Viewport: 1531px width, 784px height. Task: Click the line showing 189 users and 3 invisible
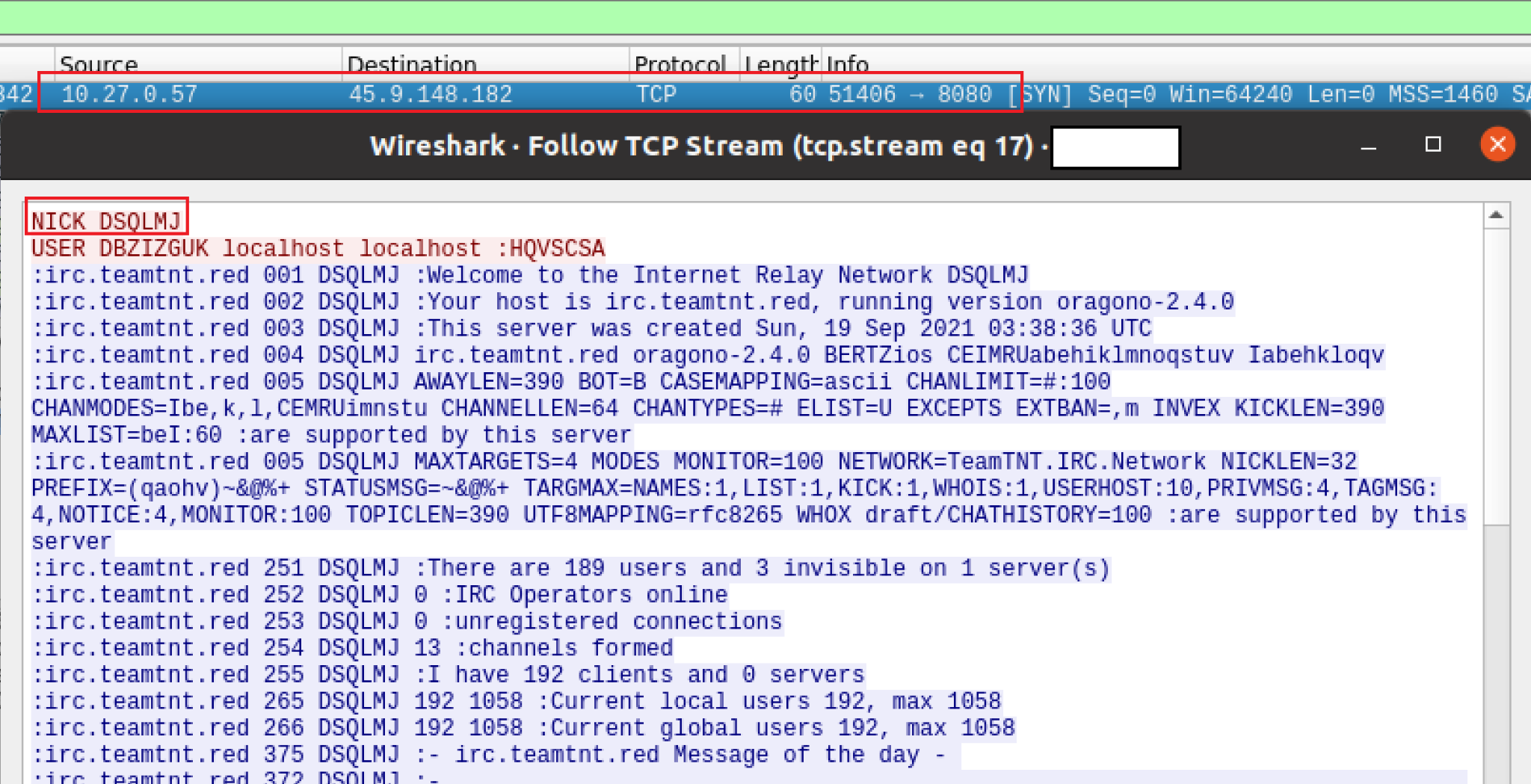(570, 568)
